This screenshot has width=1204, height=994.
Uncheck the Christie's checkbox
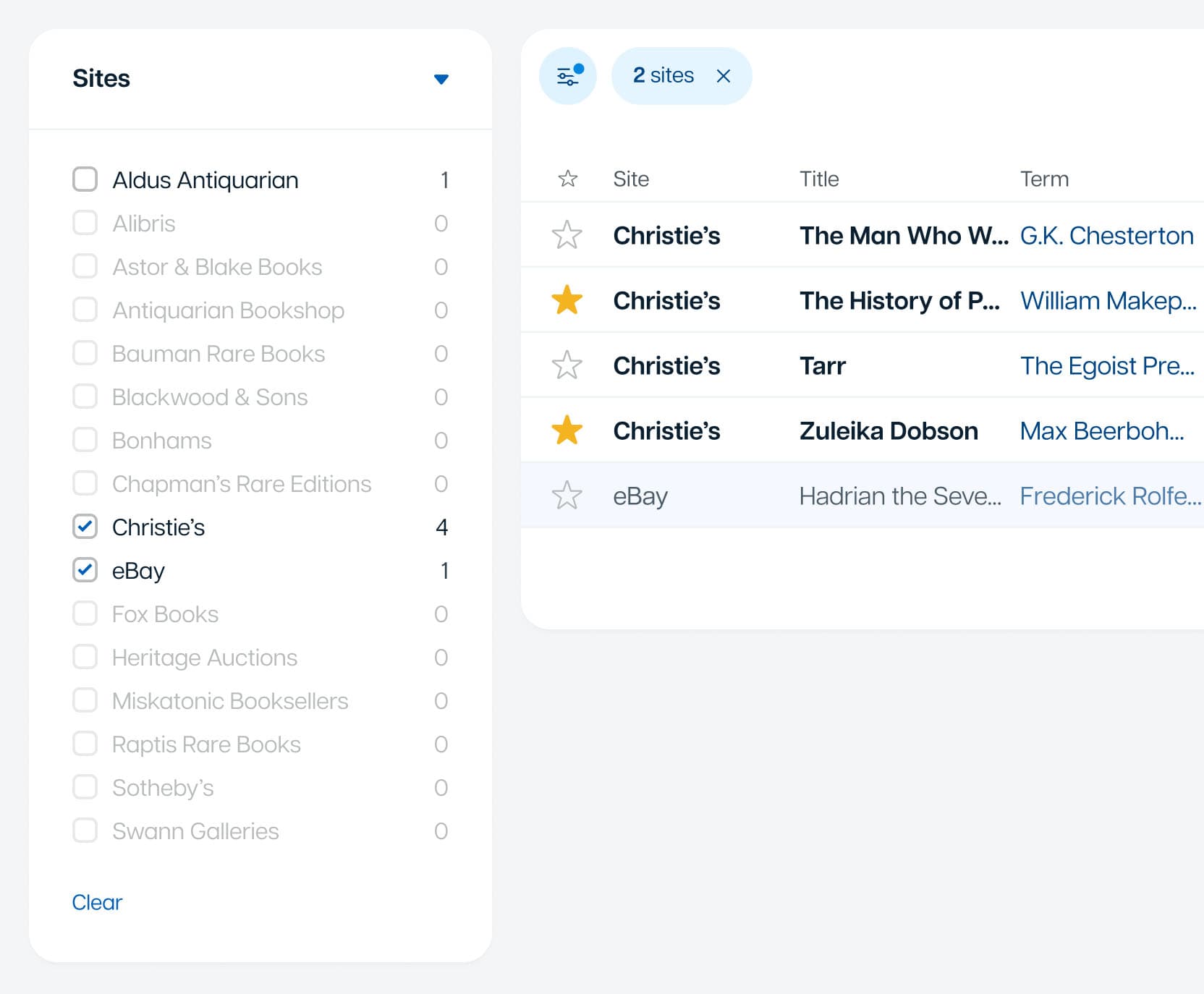pos(85,527)
